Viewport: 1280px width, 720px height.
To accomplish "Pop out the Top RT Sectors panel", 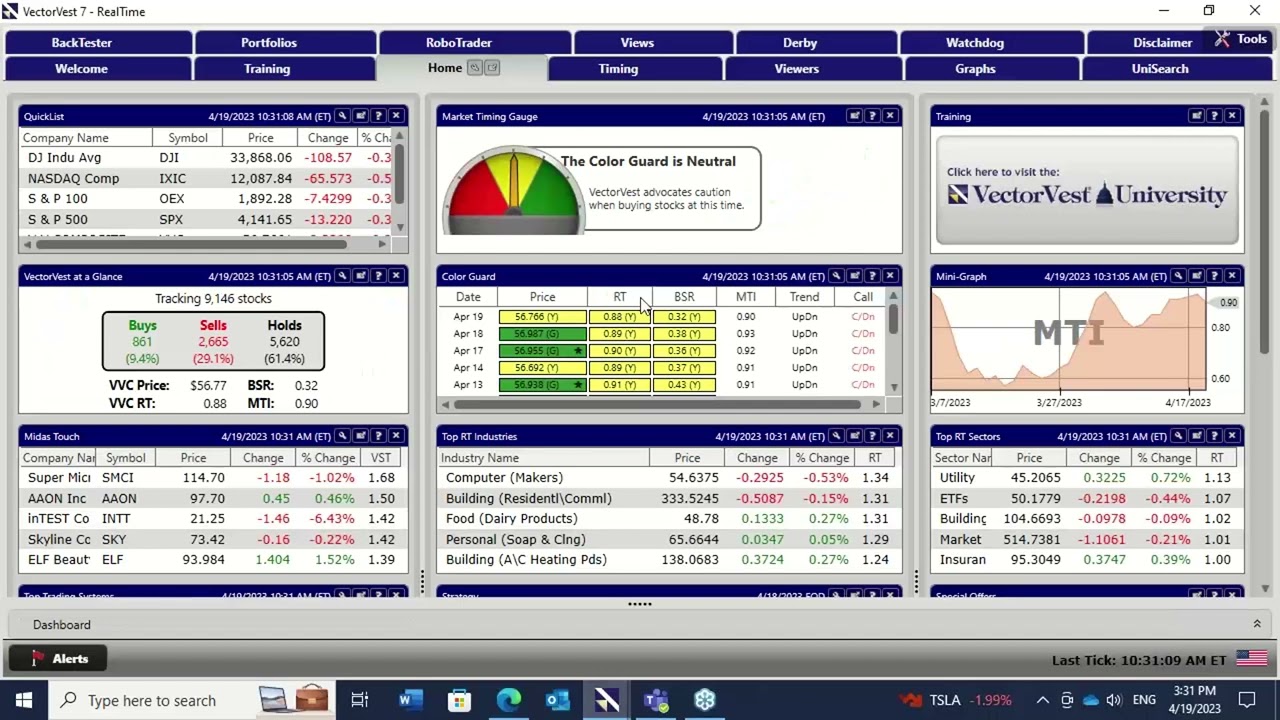I will (1196, 436).
